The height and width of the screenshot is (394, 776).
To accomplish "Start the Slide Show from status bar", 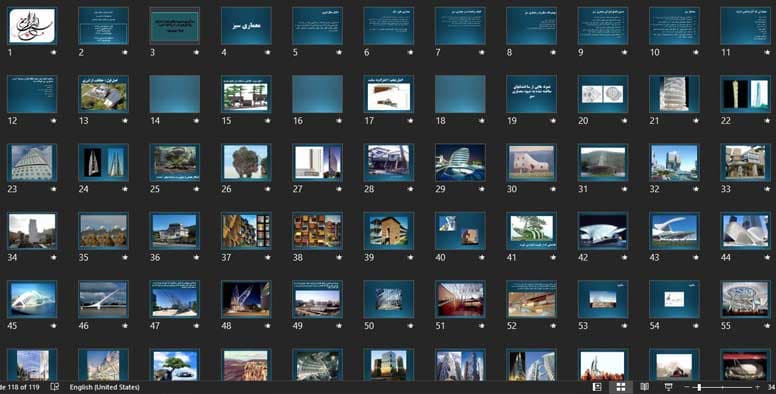I will click(x=668, y=387).
